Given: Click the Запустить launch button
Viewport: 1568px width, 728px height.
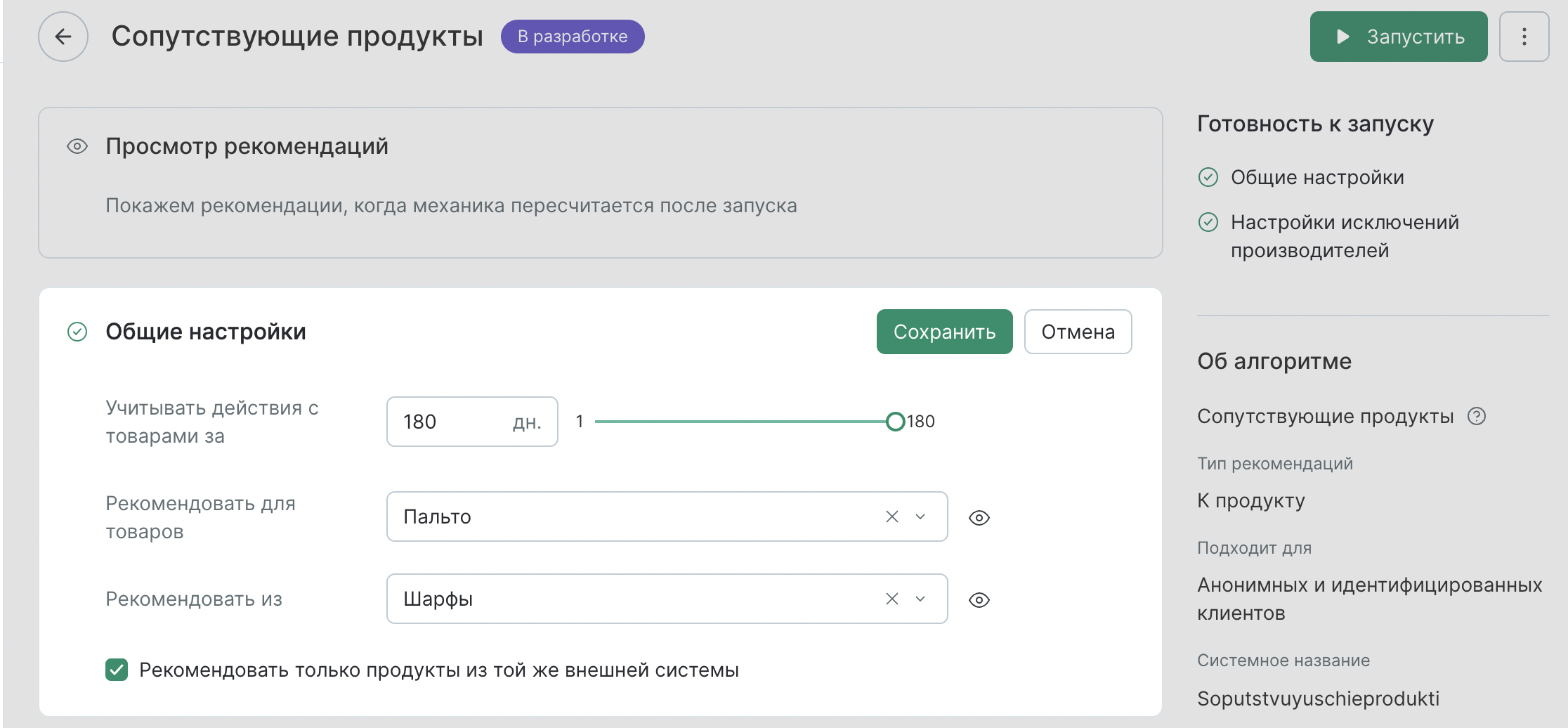Looking at the screenshot, I should point(1398,37).
